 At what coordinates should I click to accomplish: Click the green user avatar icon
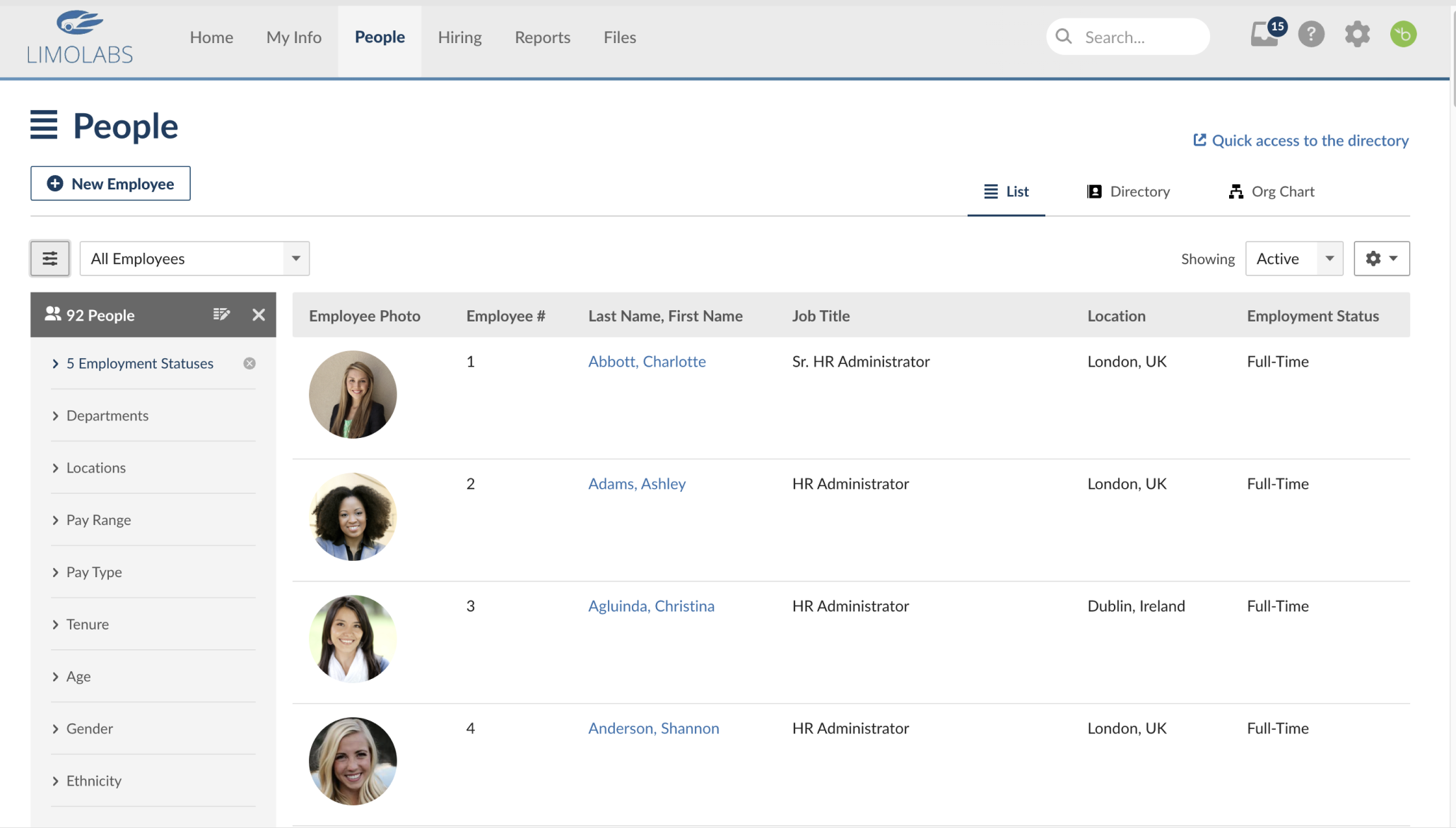coord(1403,35)
